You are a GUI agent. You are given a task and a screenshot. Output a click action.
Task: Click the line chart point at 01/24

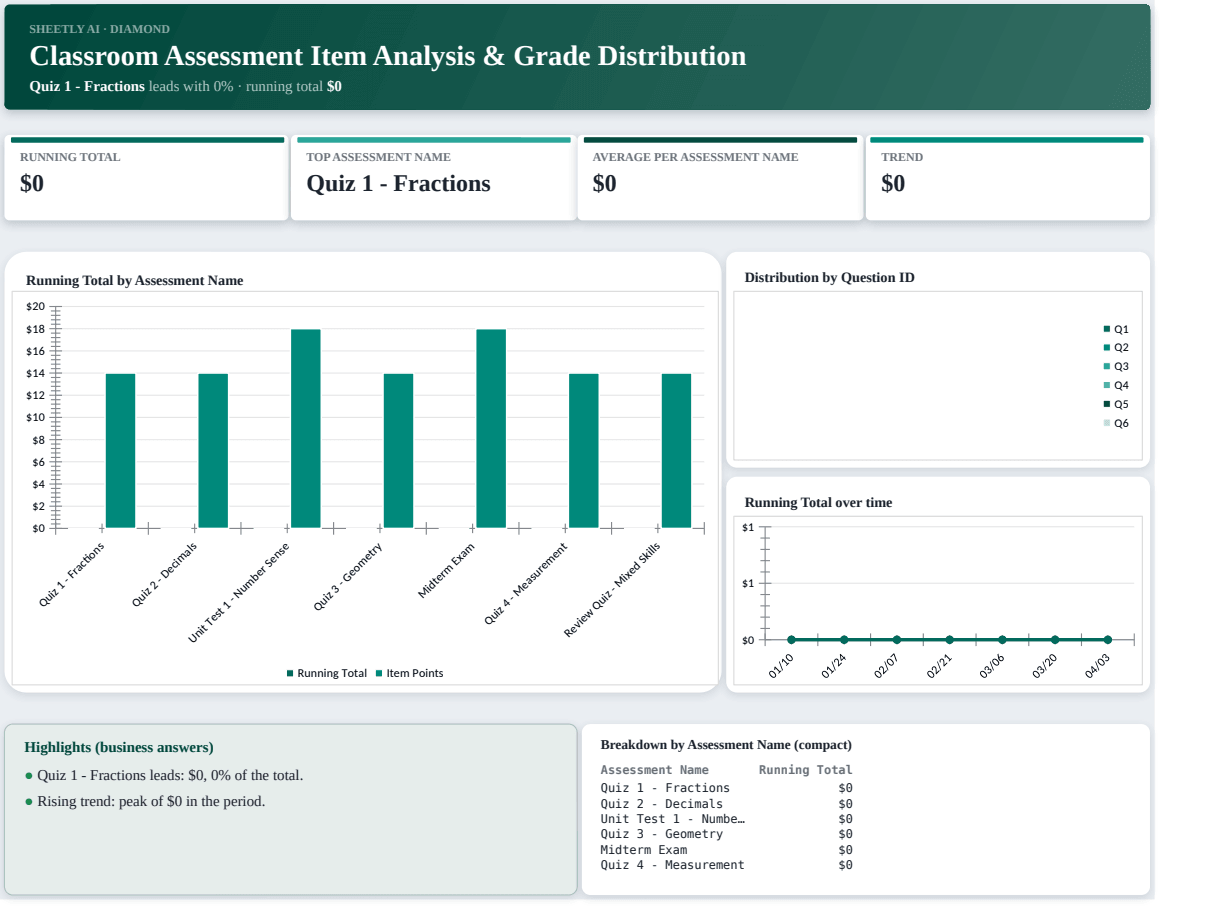coord(844,640)
